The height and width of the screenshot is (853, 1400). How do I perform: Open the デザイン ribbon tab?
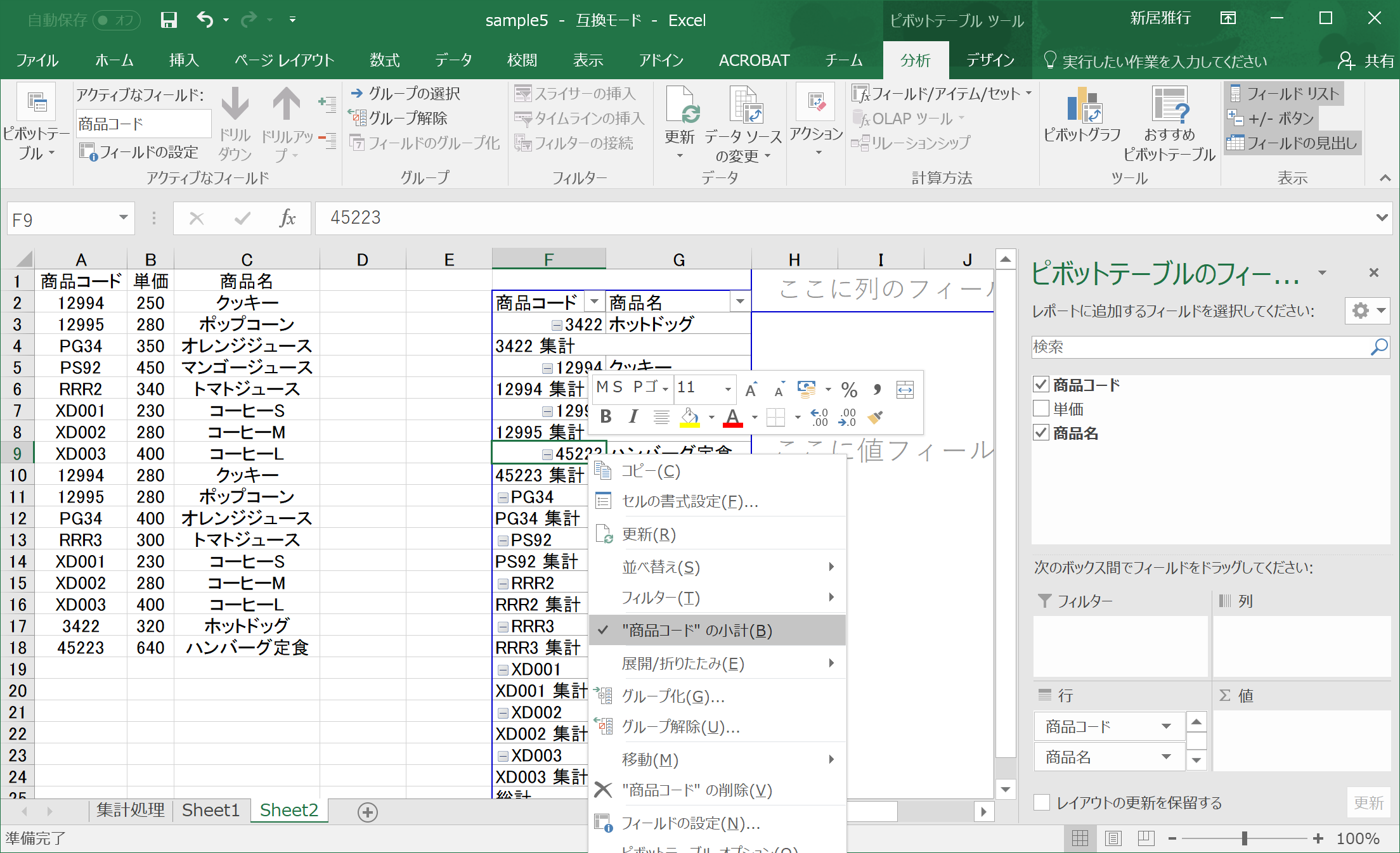tap(990, 61)
